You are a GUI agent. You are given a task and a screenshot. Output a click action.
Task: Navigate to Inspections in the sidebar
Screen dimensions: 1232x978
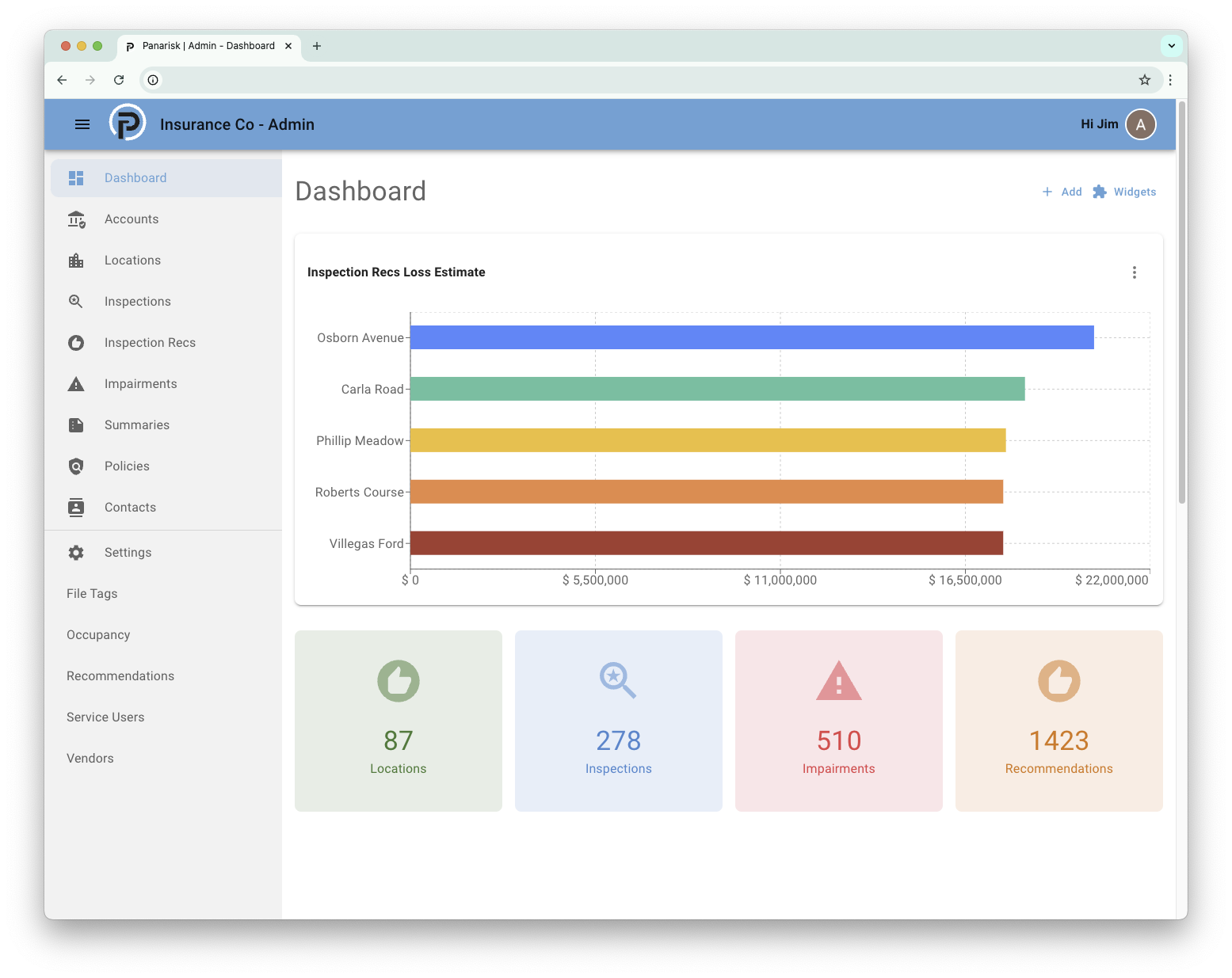coord(166,302)
